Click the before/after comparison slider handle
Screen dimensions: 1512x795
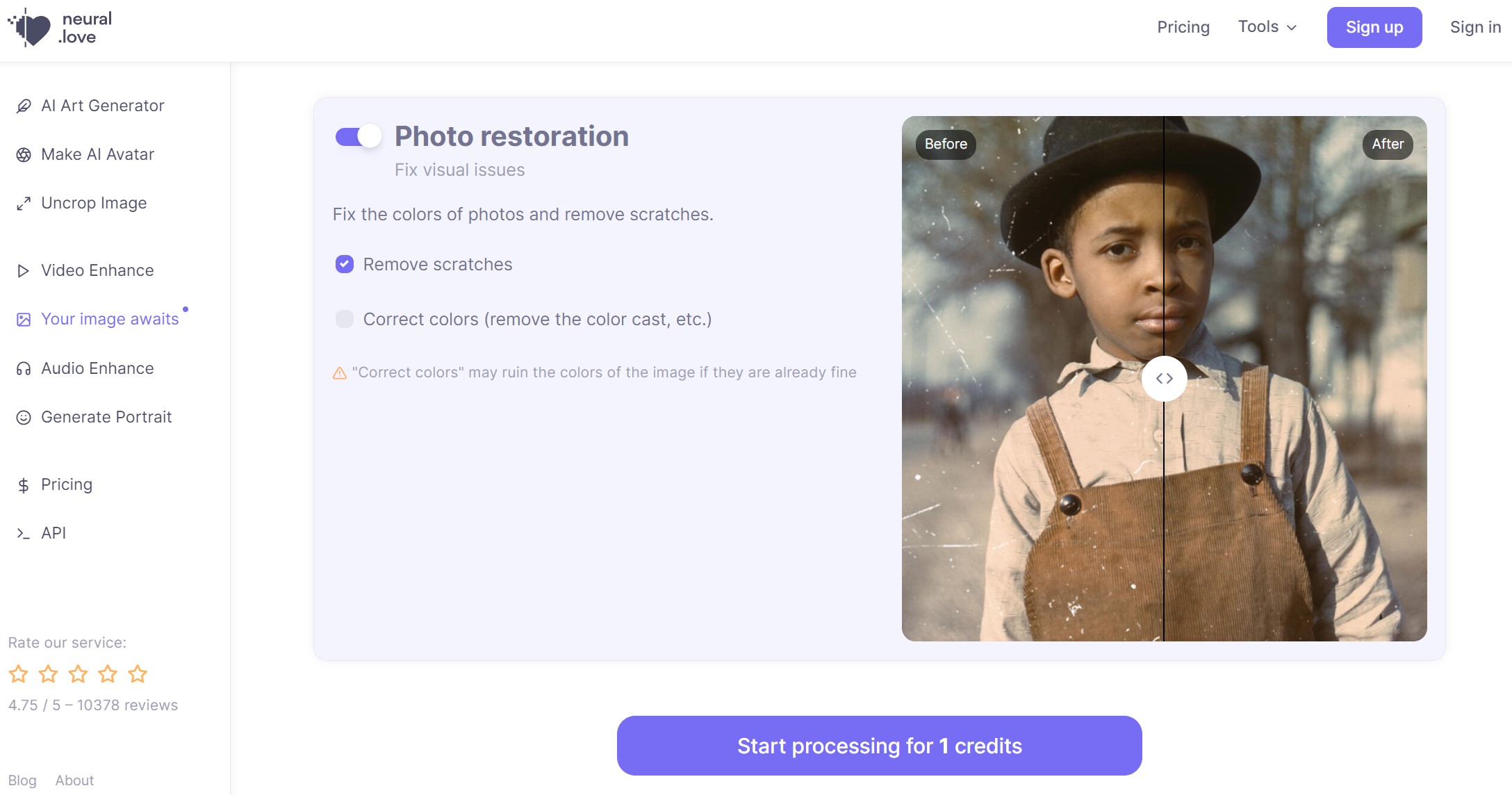click(x=1164, y=379)
